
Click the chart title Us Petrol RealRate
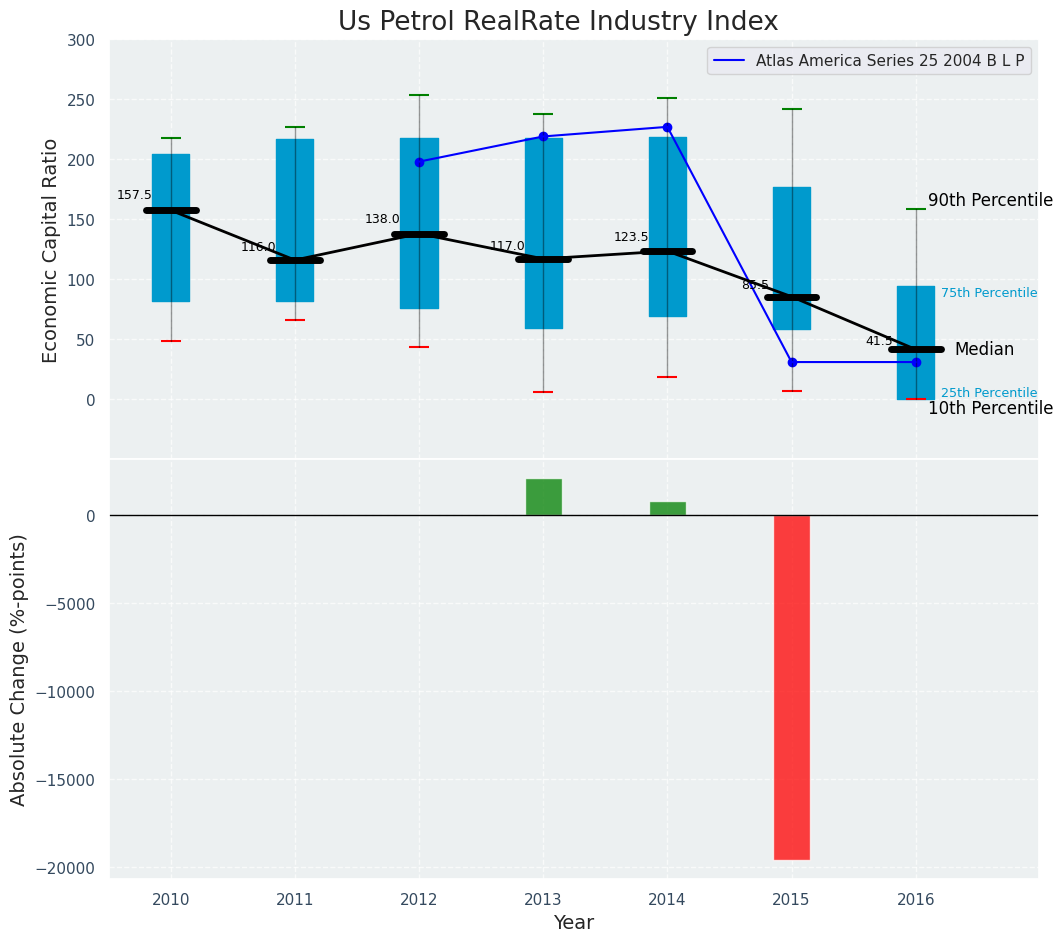pos(557,22)
